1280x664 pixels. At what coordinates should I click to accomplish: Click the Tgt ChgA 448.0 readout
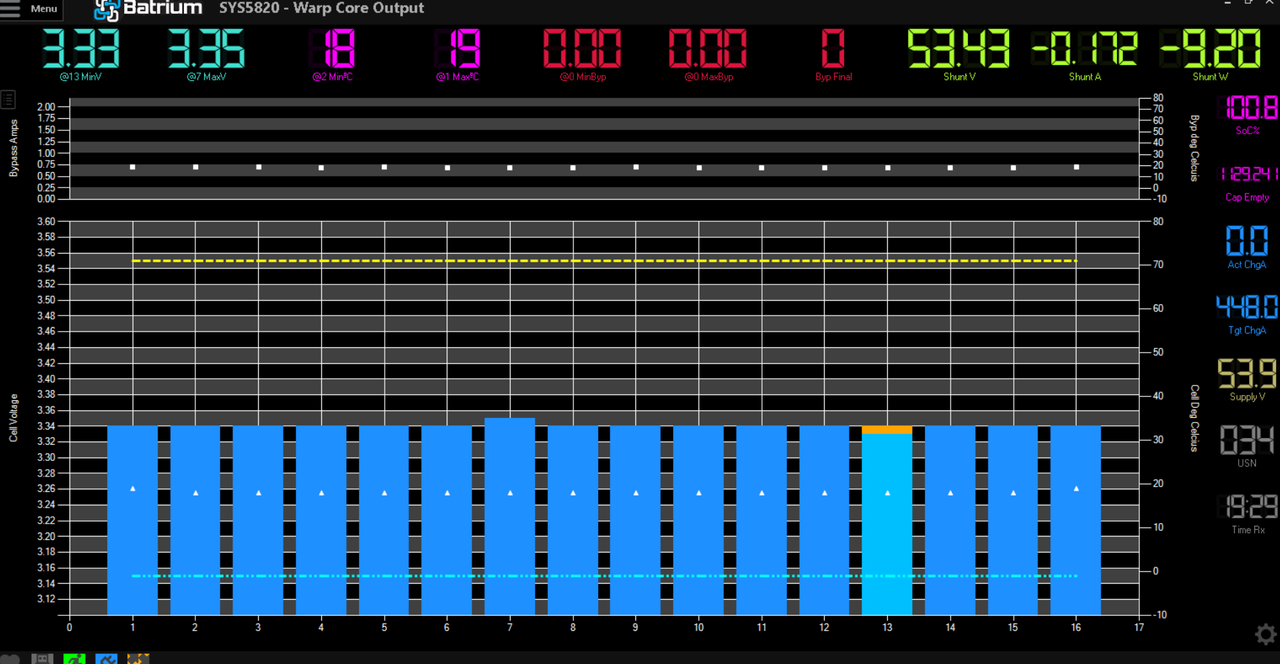(1247, 314)
